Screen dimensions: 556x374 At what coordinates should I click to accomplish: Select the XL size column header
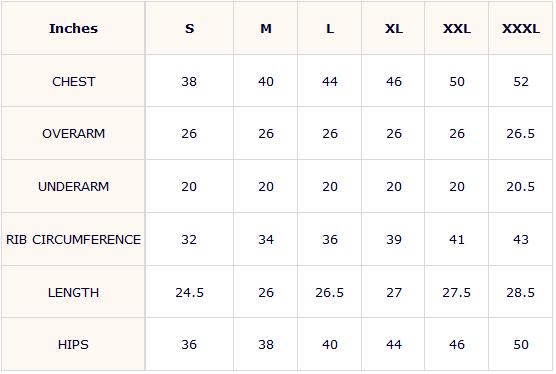tap(394, 28)
